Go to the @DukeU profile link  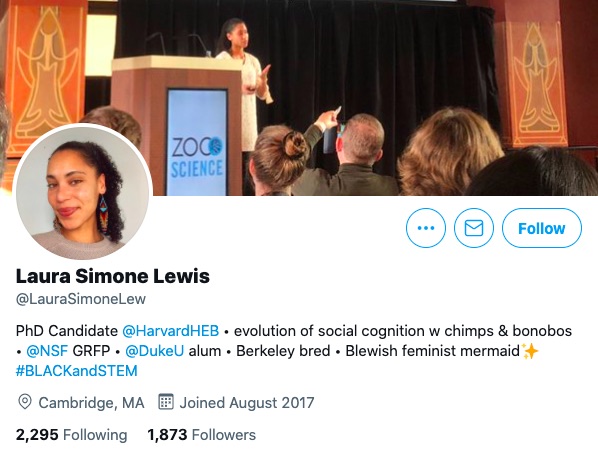coord(154,351)
